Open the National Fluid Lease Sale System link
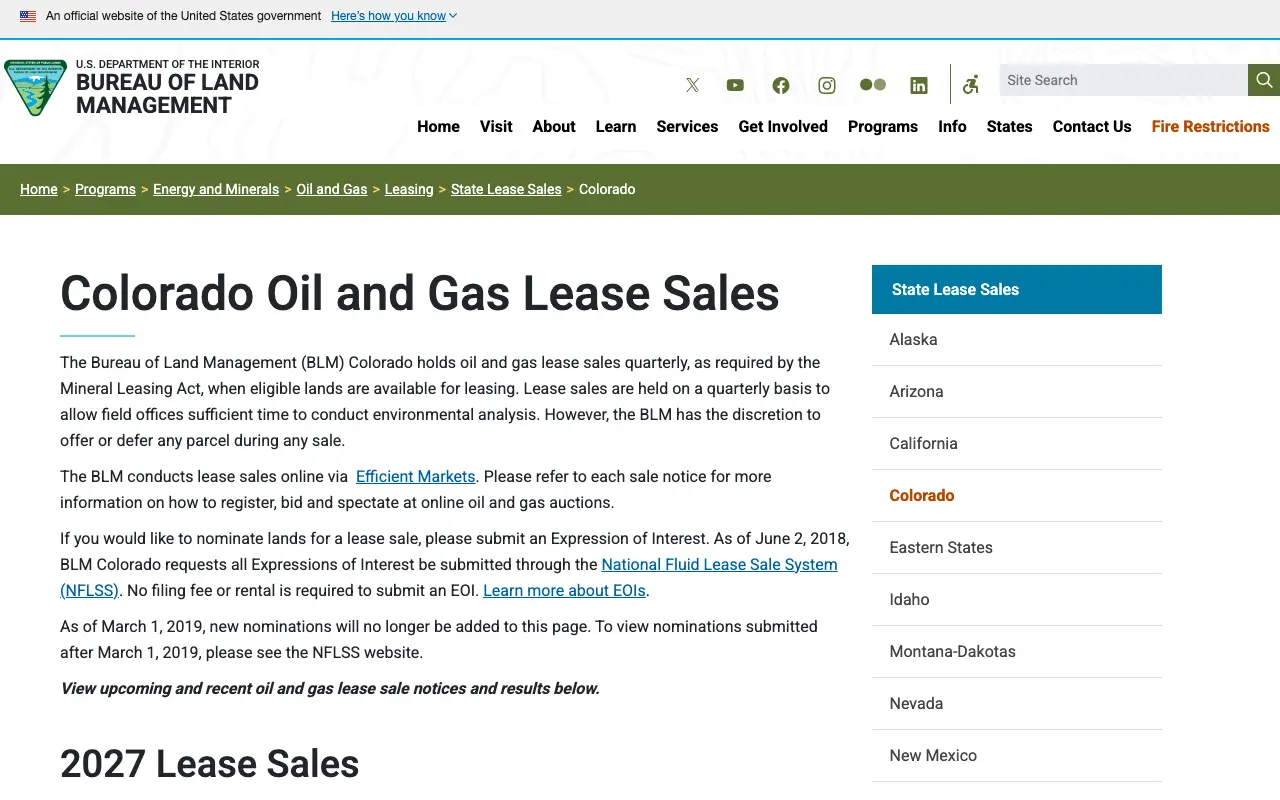 [719, 564]
